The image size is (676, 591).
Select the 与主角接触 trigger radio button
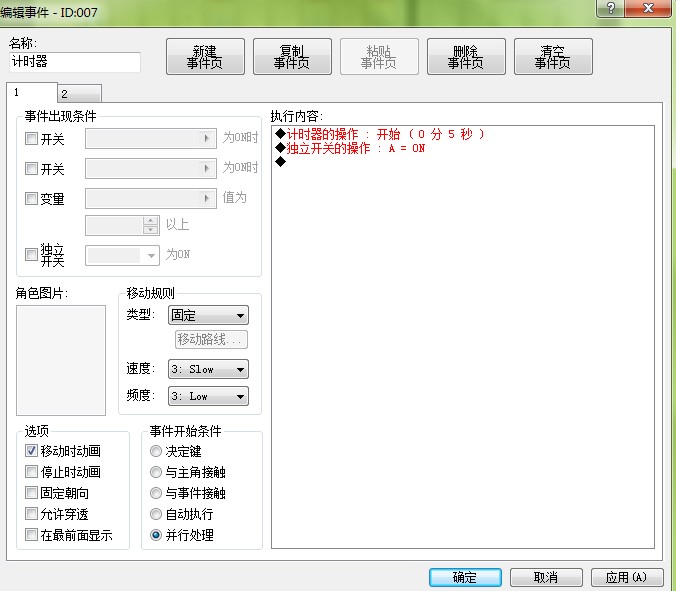click(x=156, y=472)
